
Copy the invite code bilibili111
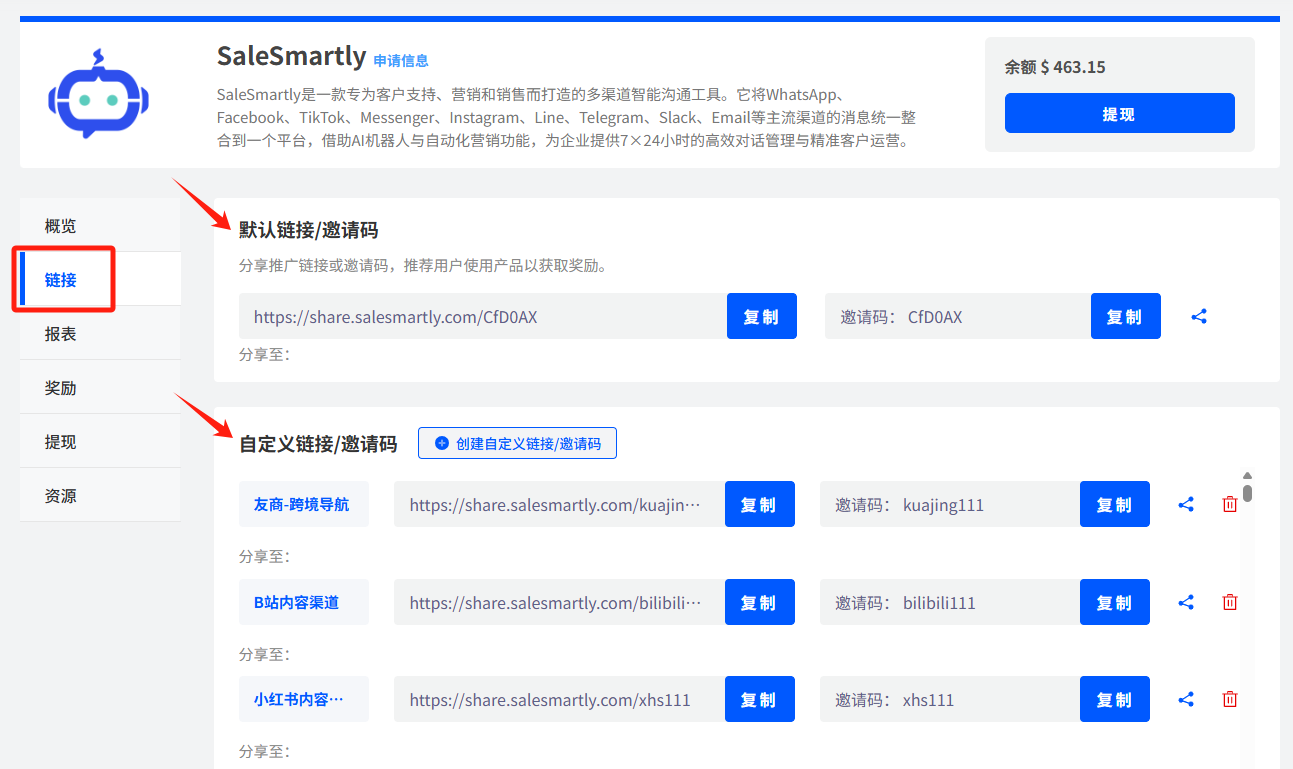1114,602
